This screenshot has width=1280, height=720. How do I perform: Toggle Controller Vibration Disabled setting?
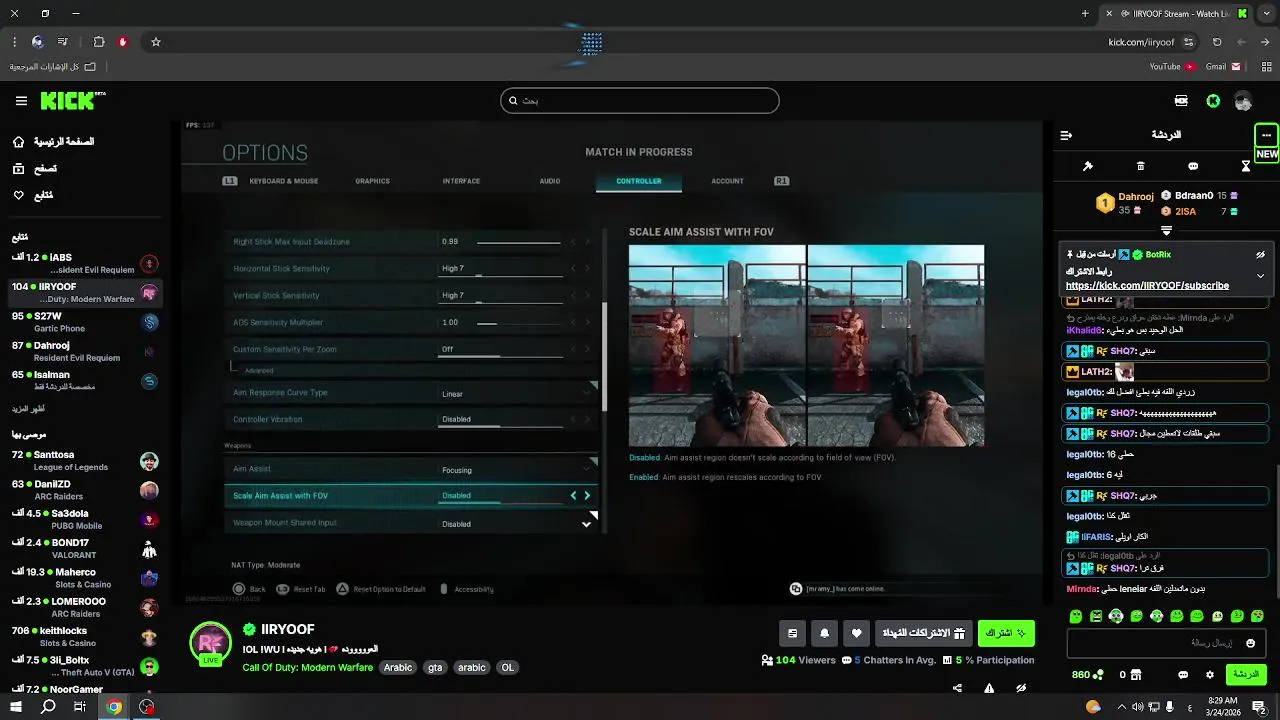pyautogui.click(x=411, y=419)
